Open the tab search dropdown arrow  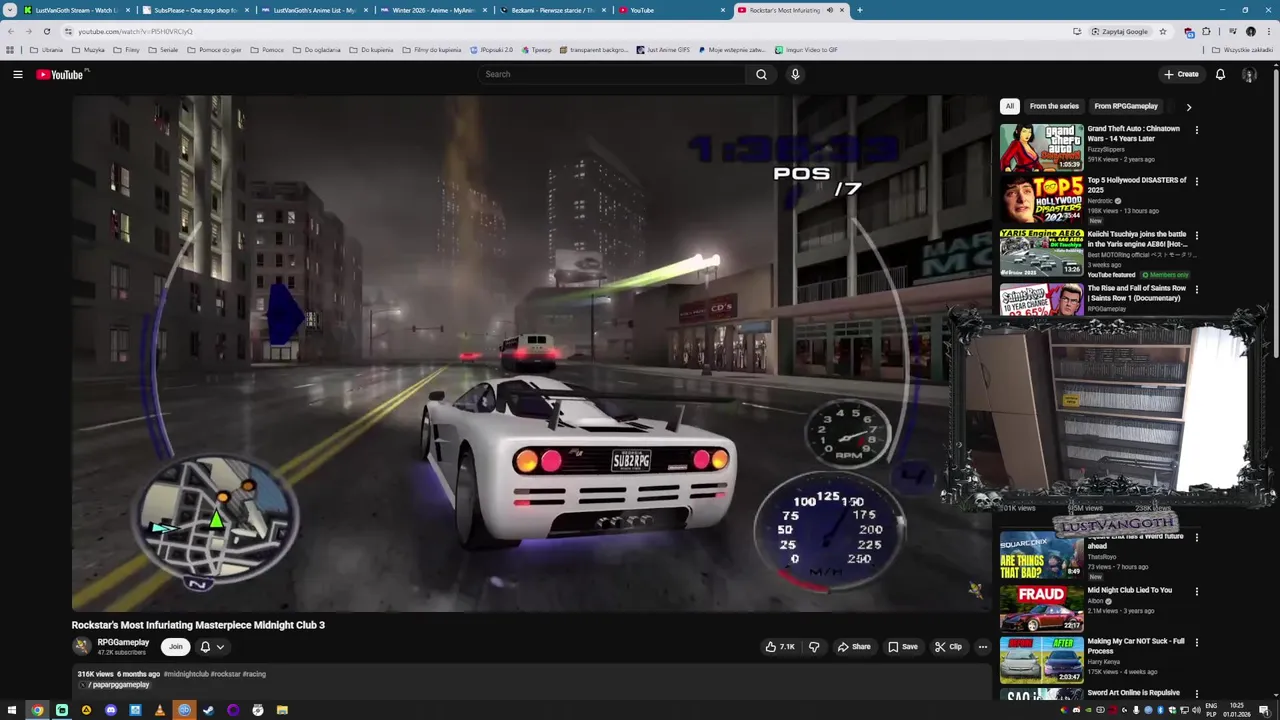(x=10, y=10)
